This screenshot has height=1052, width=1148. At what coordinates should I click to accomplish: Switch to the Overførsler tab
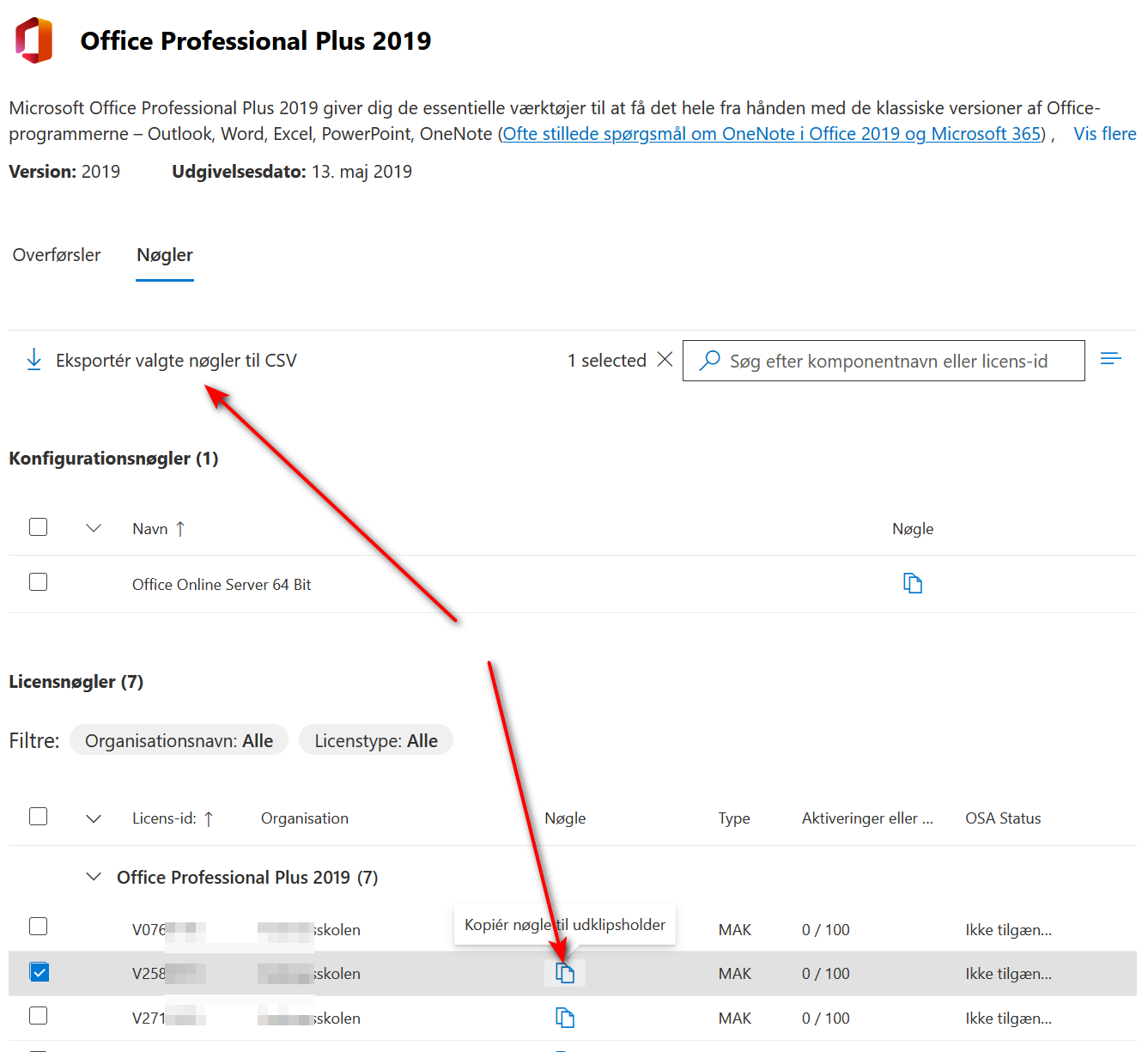pyautogui.click(x=57, y=255)
